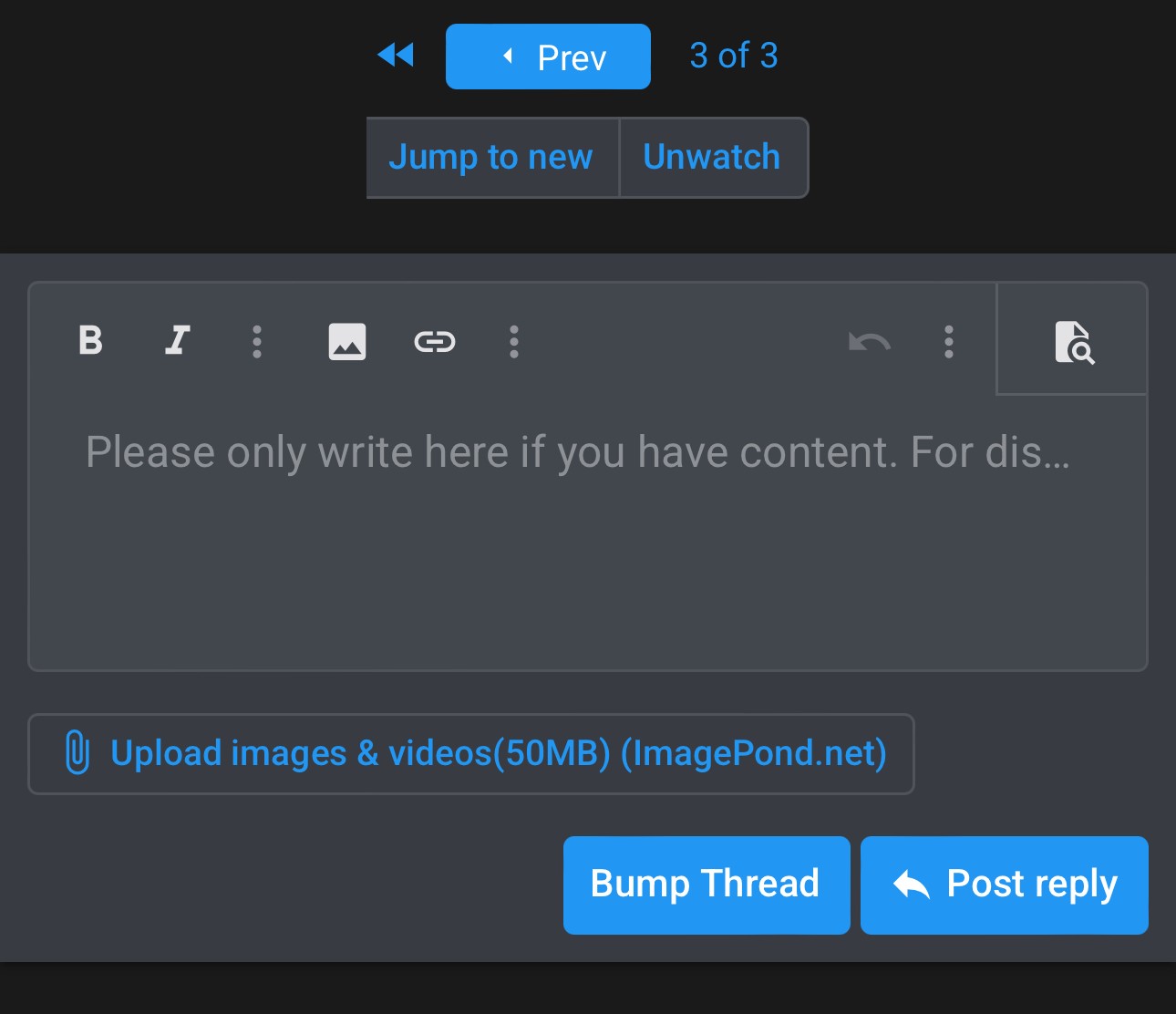Open more editor options beside undo

tap(949, 342)
